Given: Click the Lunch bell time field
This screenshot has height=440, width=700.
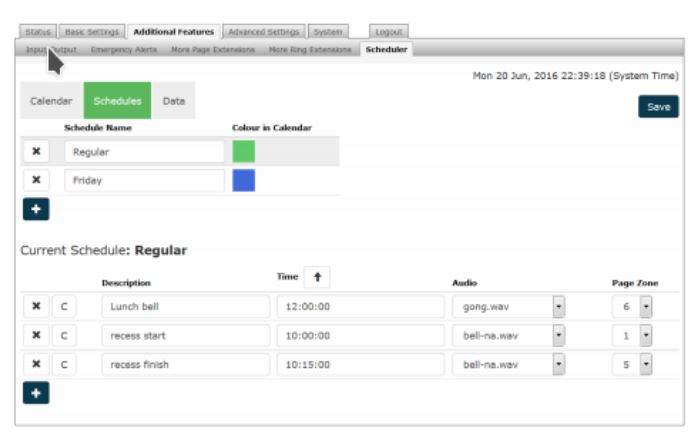Looking at the screenshot, I should tap(358, 308).
